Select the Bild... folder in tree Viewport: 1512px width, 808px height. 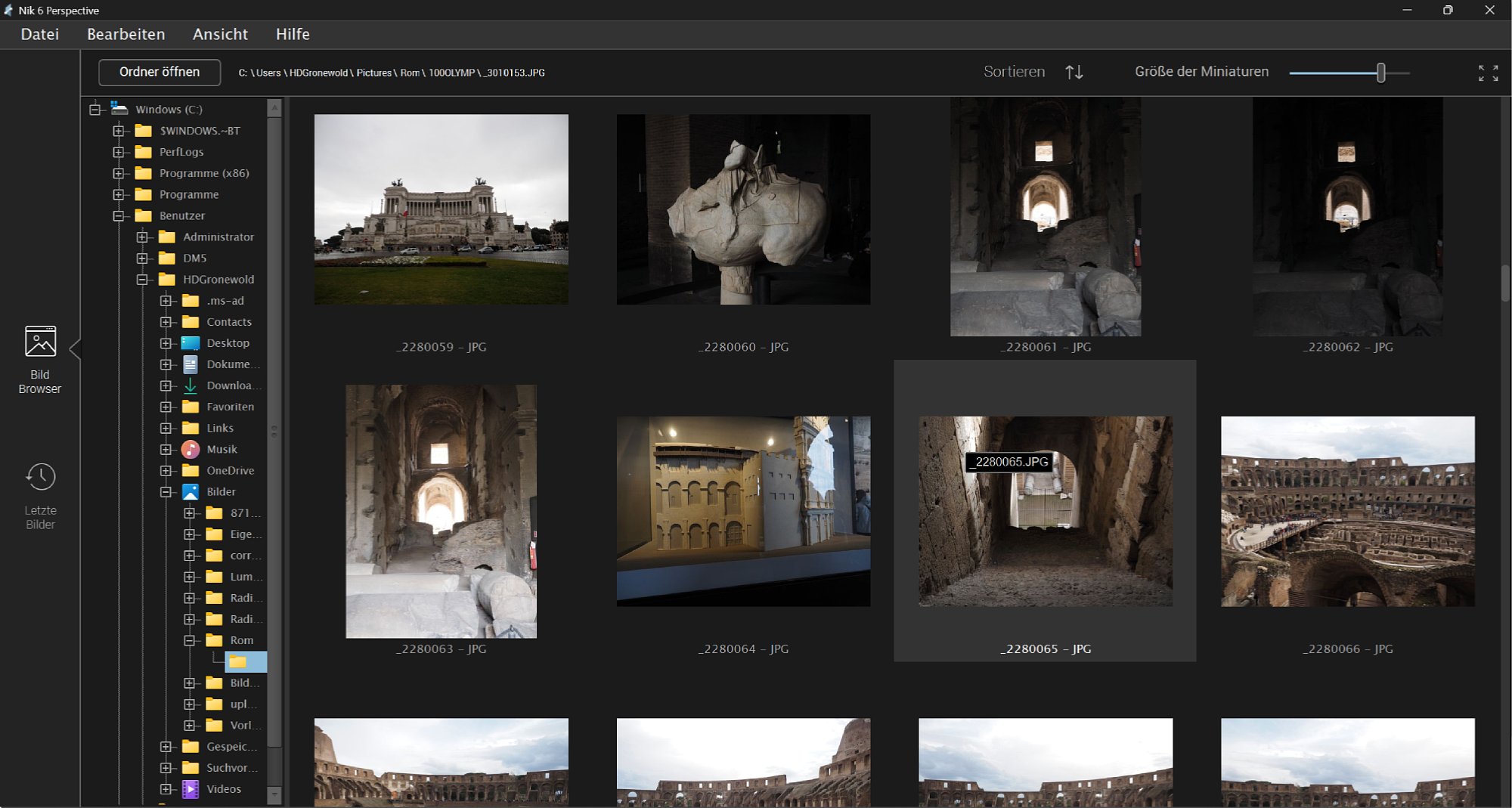(x=245, y=683)
